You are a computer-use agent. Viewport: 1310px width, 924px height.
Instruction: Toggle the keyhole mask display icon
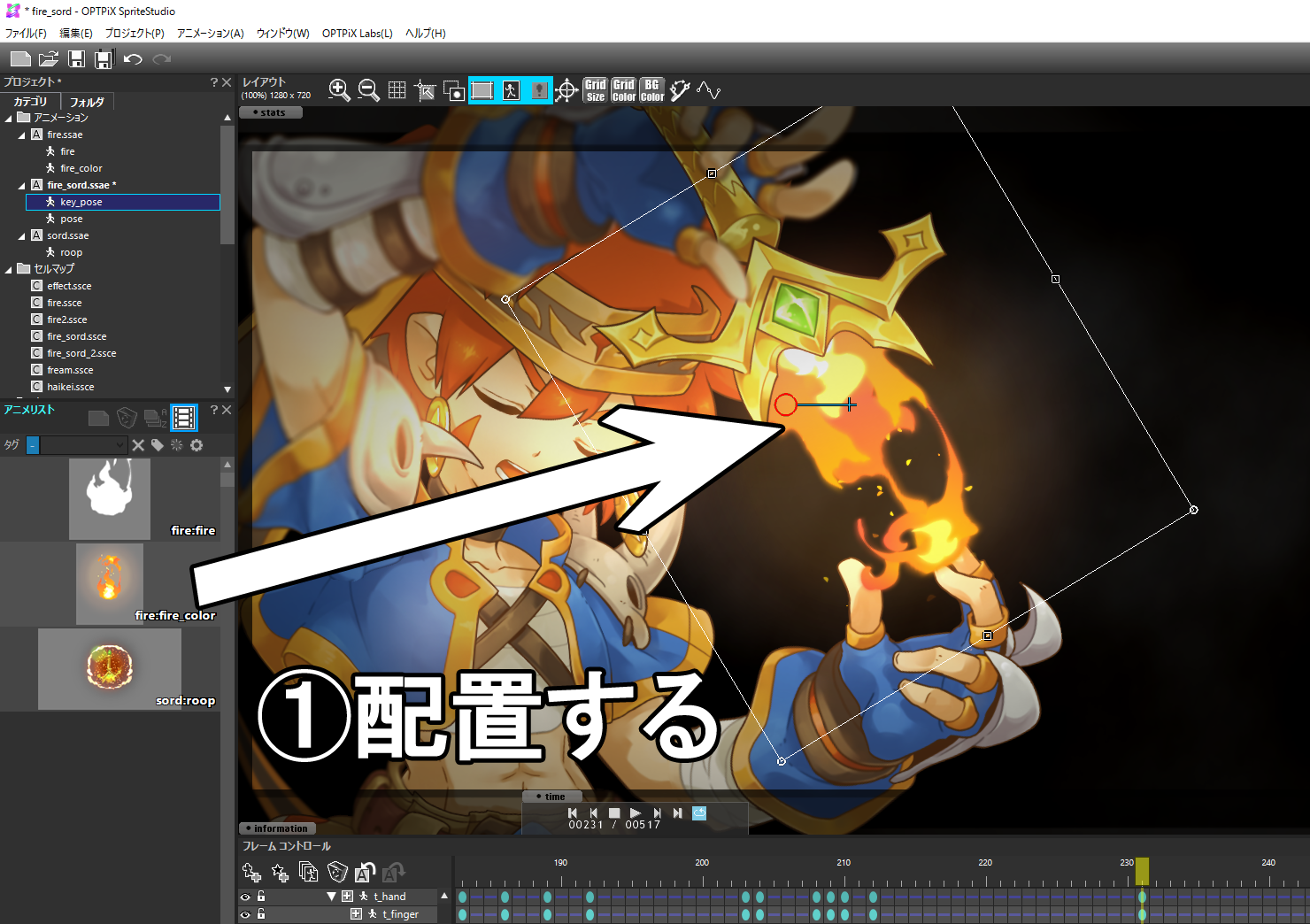(539, 90)
